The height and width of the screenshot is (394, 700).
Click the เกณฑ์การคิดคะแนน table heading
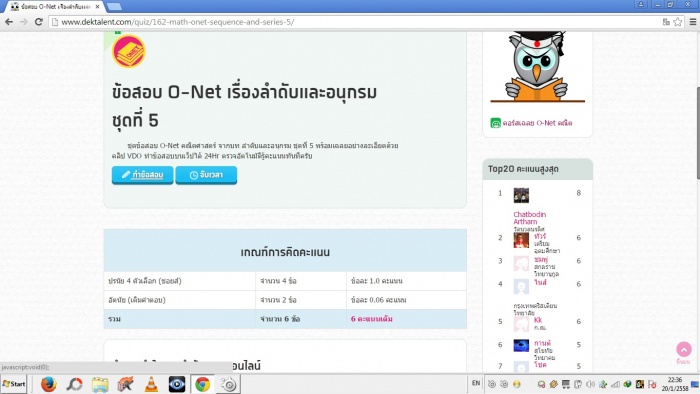point(285,252)
